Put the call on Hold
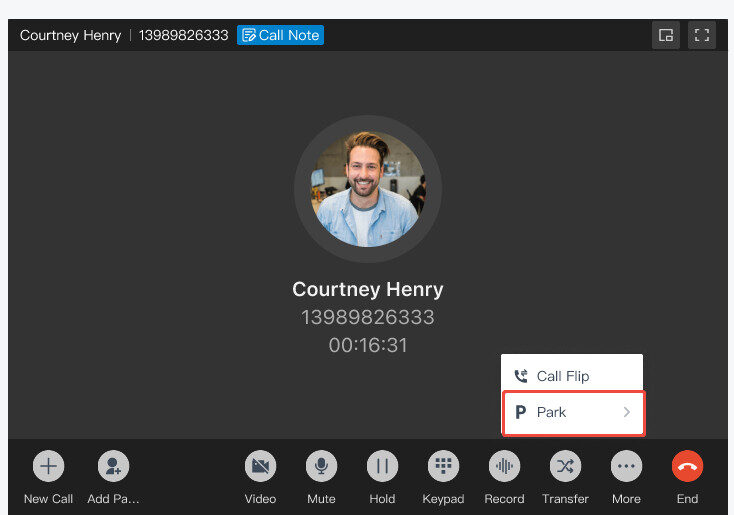 click(x=382, y=466)
